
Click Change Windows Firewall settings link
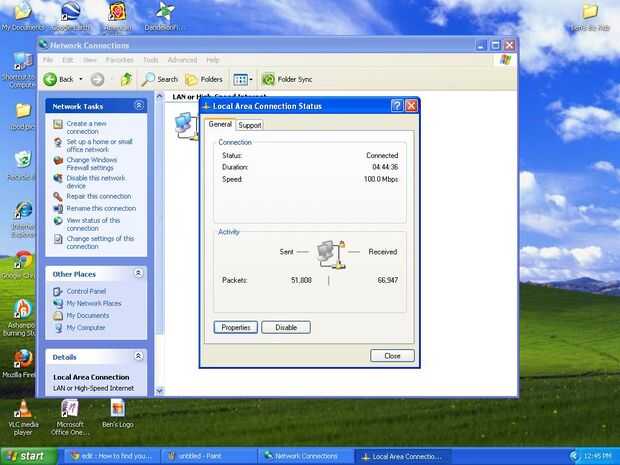[92, 164]
